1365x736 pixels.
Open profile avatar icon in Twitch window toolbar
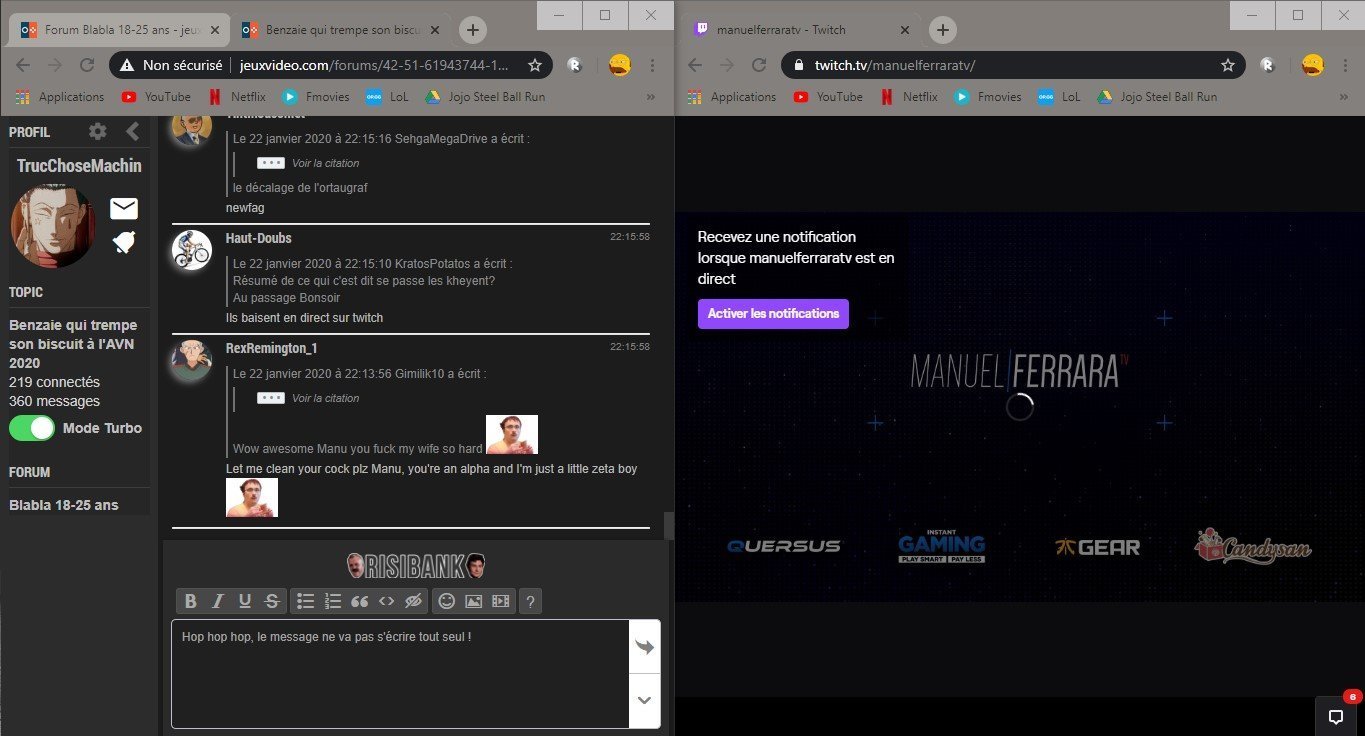1313,65
